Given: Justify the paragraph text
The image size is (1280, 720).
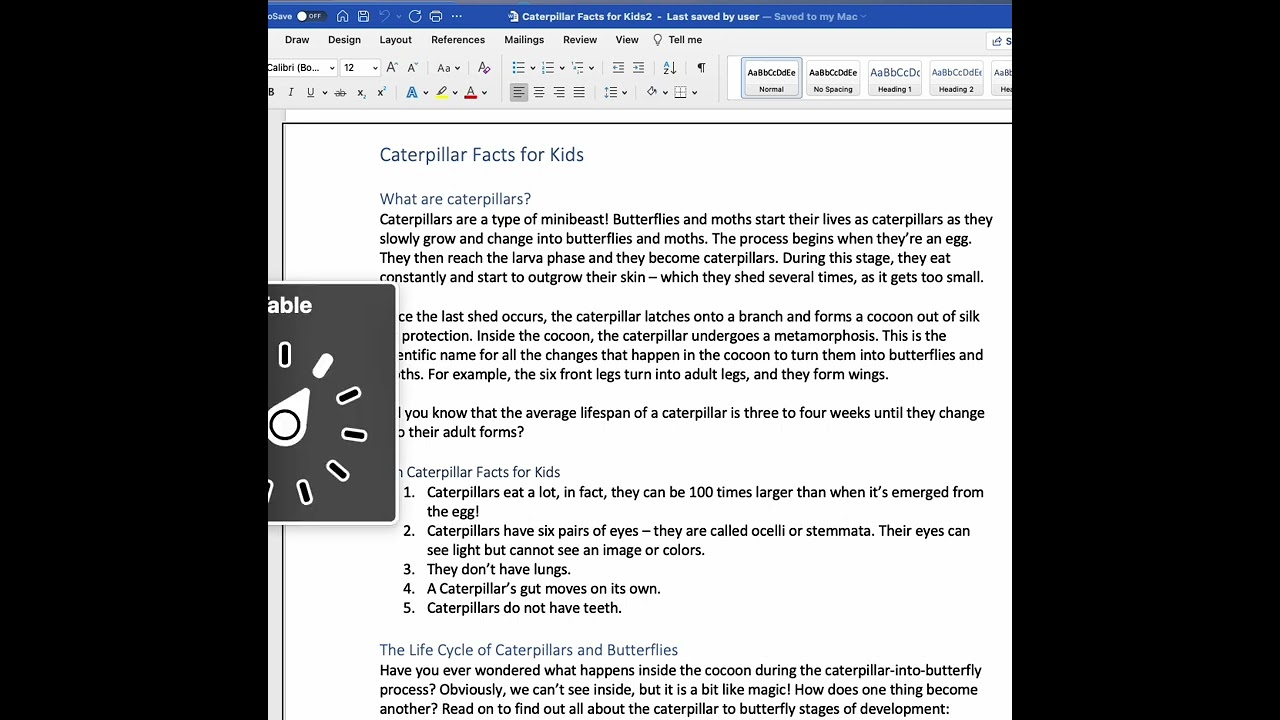Looking at the screenshot, I should click(x=579, y=93).
